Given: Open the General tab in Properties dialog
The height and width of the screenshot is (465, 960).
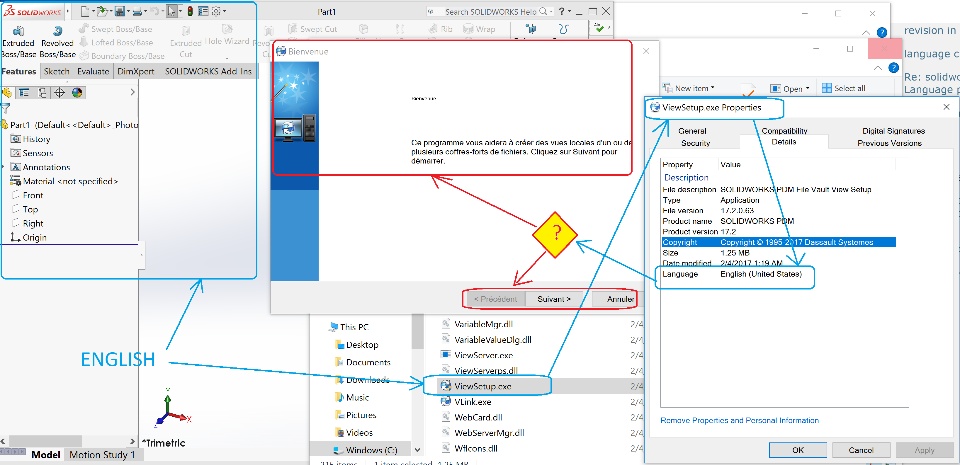Looking at the screenshot, I should [692, 131].
